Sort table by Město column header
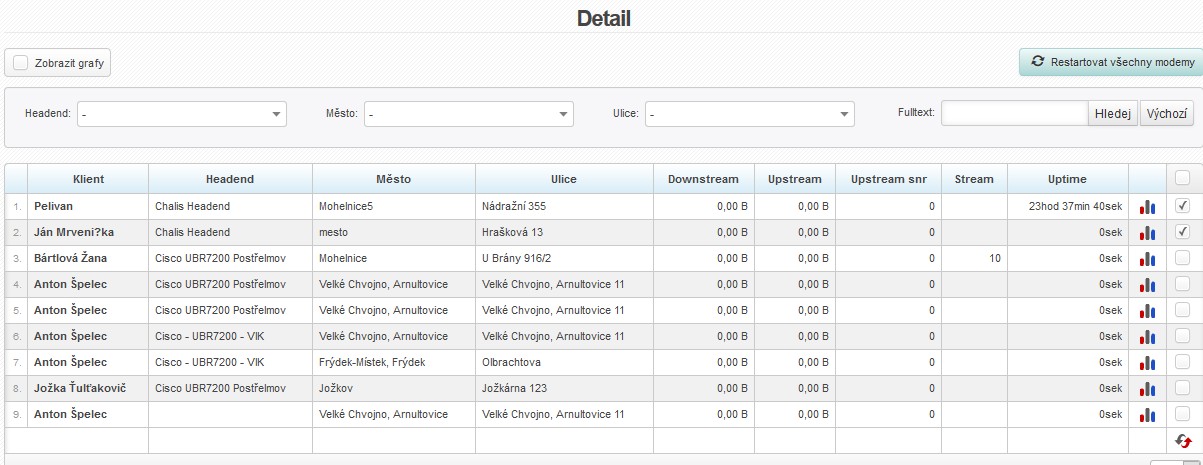This screenshot has width=1203, height=465. click(x=393, y=179)
